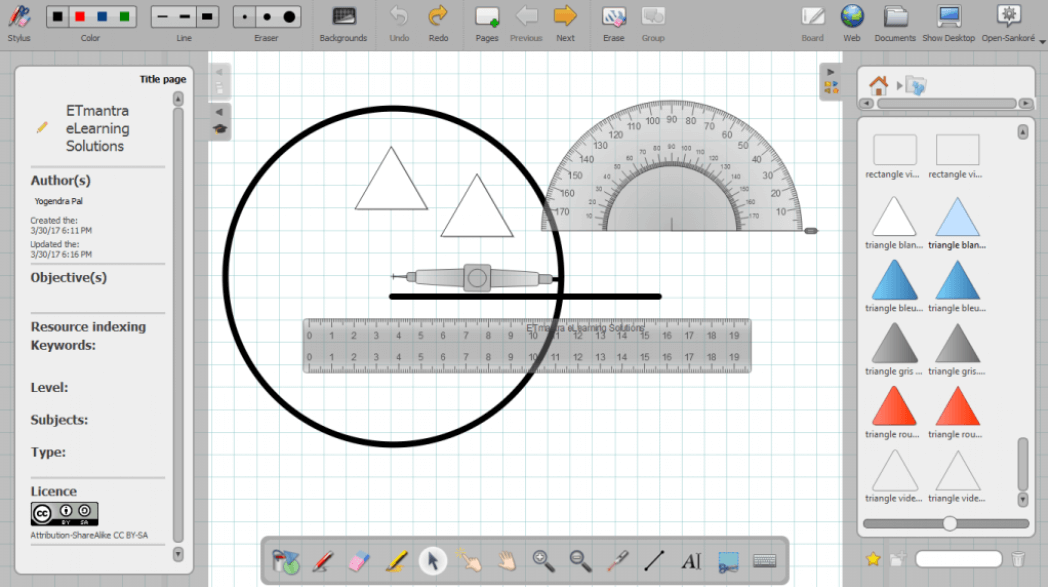Open the Pages button

[x=487, y=23]
